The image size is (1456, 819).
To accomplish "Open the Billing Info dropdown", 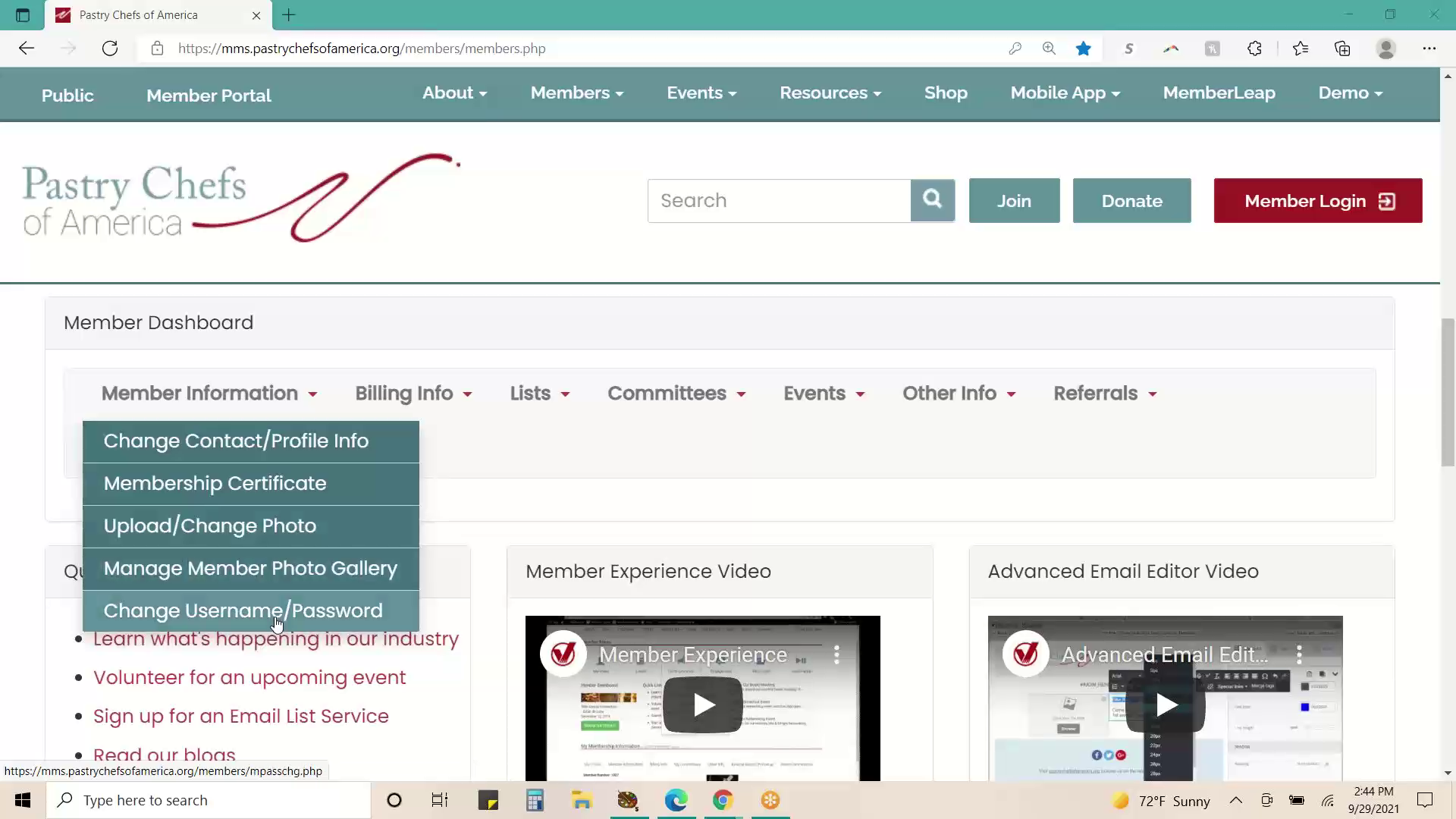I will [x=413, y=394].
